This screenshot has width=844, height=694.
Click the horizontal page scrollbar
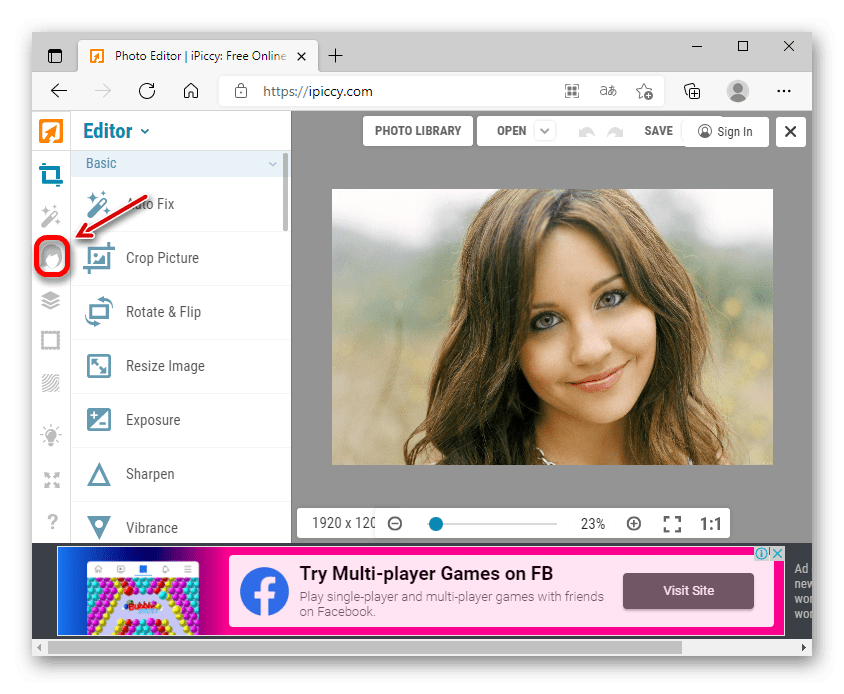(x=365, y=647)
